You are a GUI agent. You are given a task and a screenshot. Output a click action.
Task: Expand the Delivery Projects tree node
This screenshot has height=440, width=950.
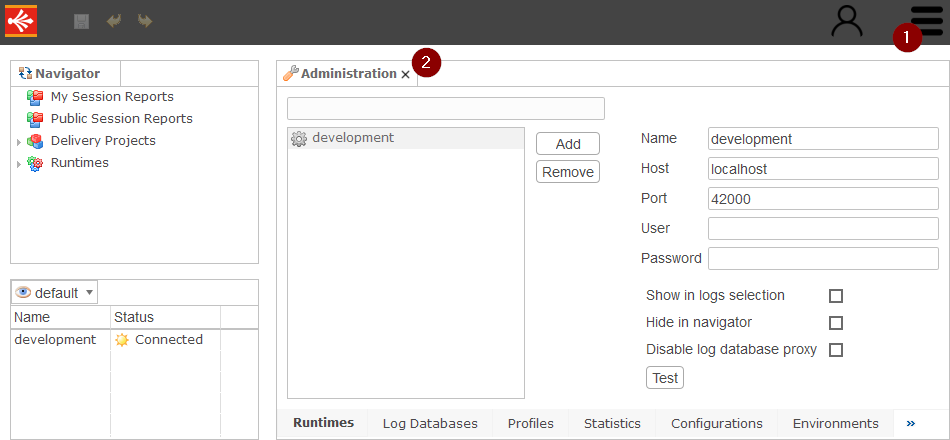pos(19,142)
